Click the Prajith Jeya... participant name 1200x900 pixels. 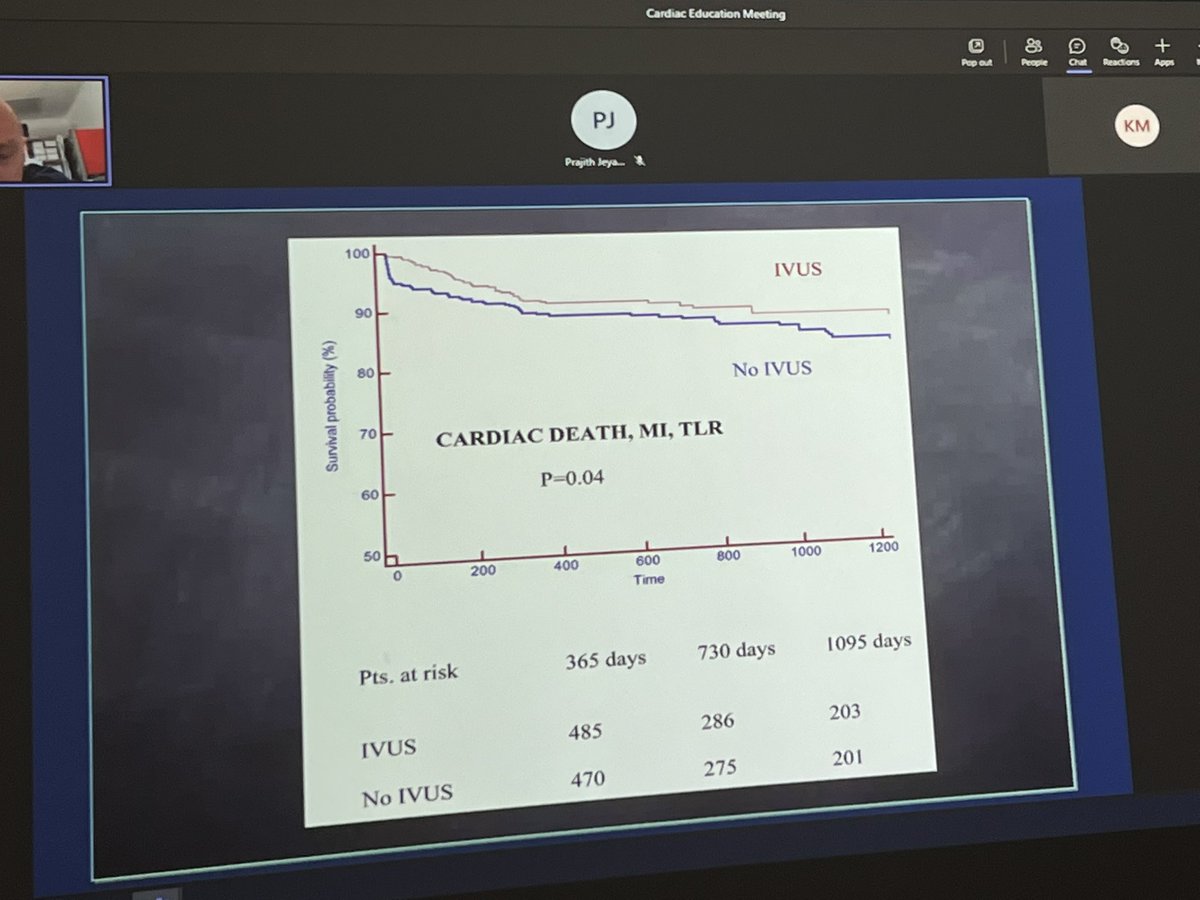pyautogui.click(x=596, y=161)
